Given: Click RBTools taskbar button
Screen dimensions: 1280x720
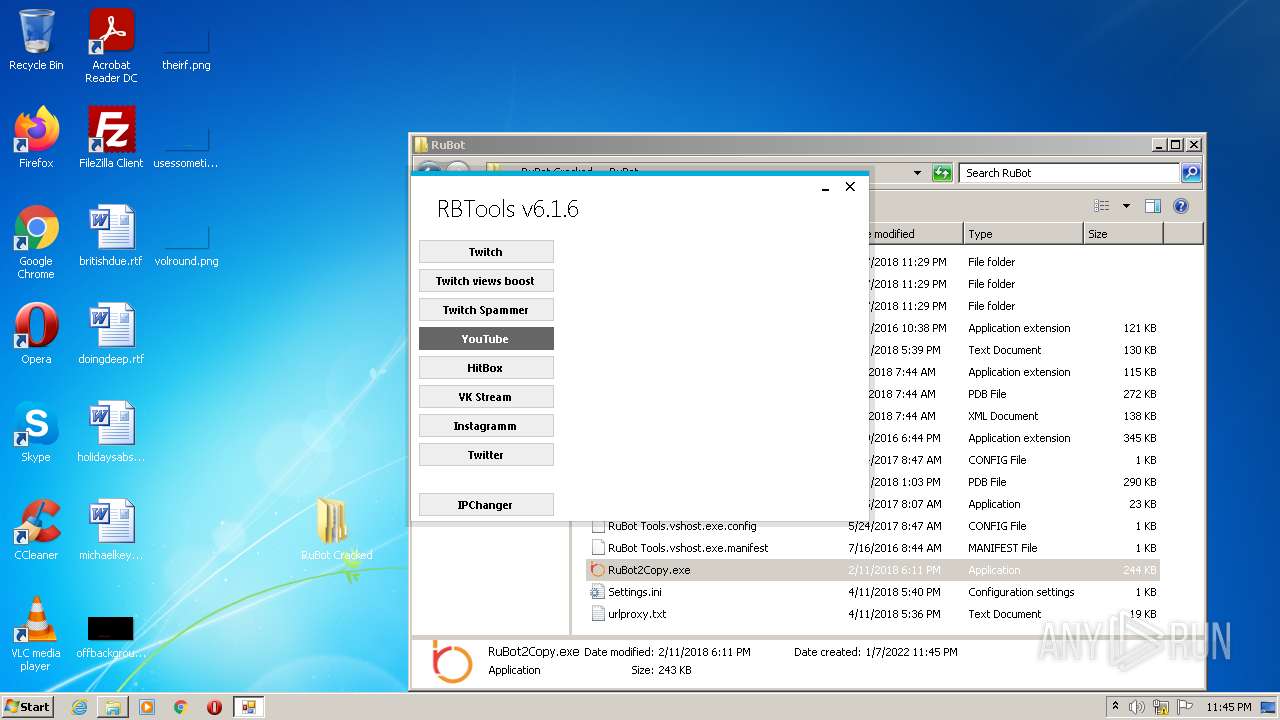Looking at the screenshot, I should 248,707.
